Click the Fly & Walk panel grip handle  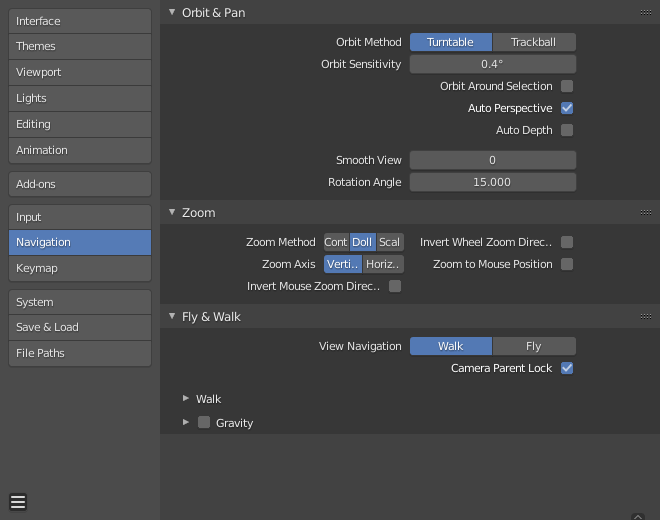coord(646,316)
